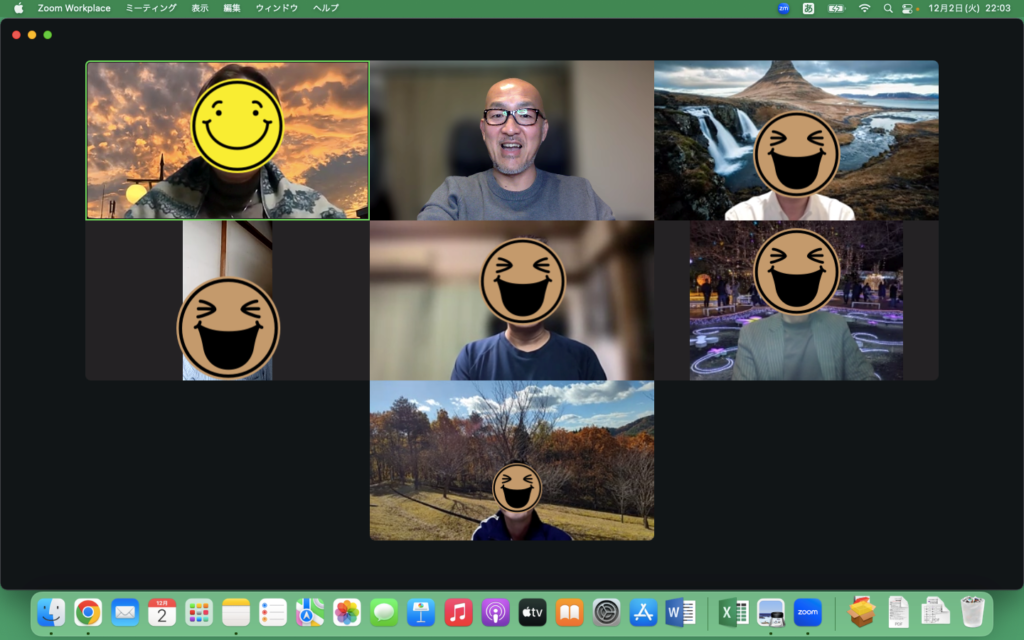1024x640 pixels.
Task: Open the Photos app from the Dock
Action: [347, 612]
